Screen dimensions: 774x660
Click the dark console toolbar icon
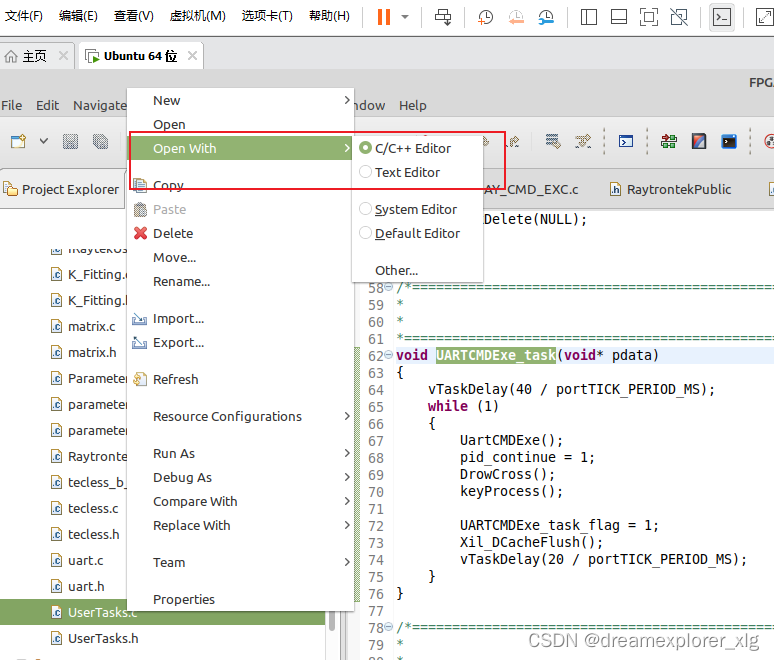click(x=729, y=142)
